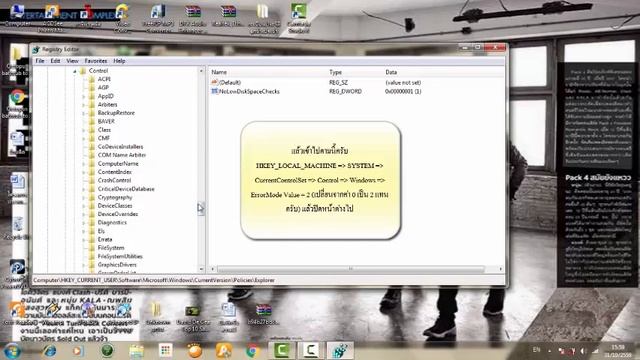Click the colorful grid app taskbar icon
The height and width of the screenshot is (360, 640).
(165, 351)
